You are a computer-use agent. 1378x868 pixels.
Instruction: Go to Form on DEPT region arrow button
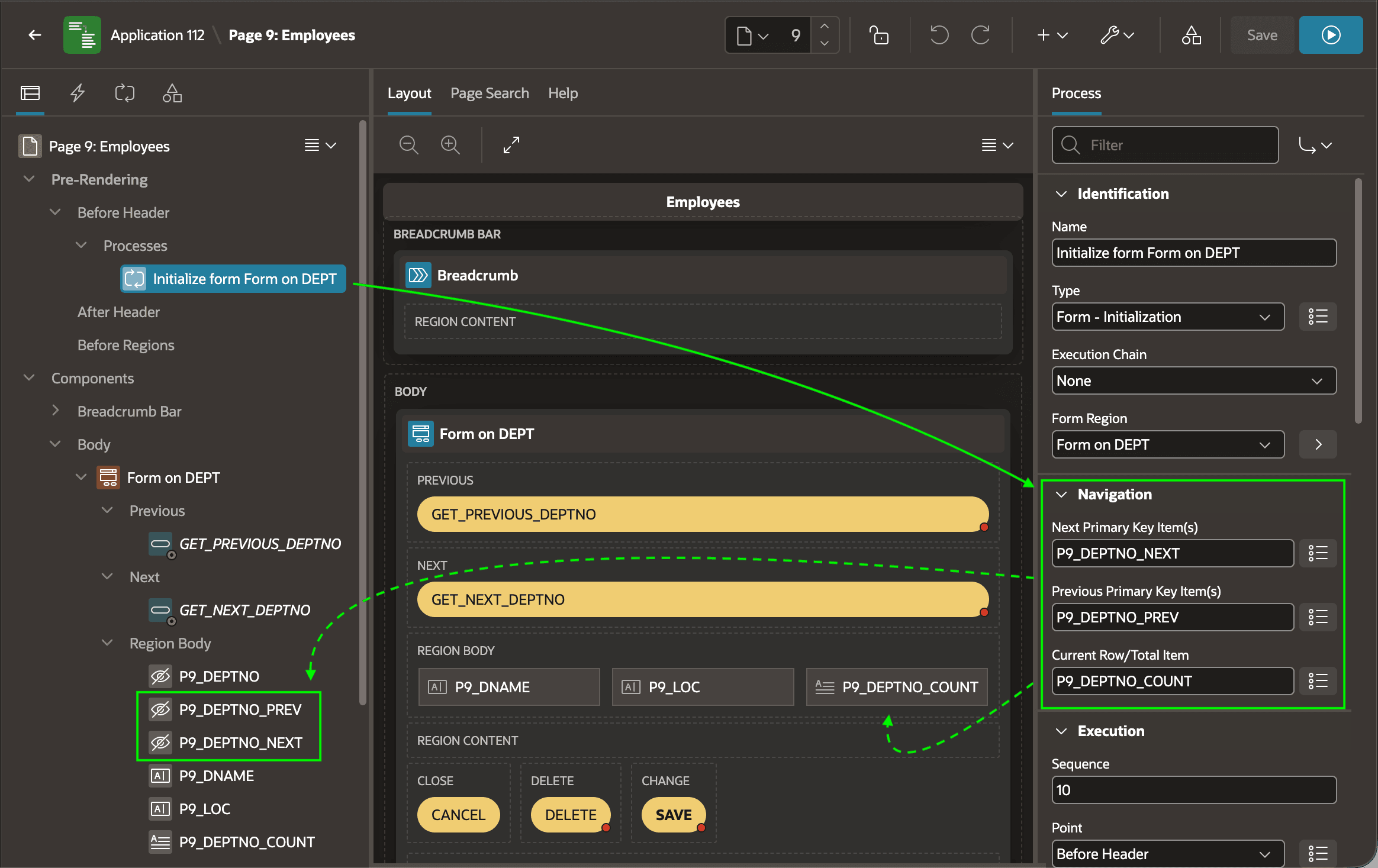click(x=1318, y=444)
